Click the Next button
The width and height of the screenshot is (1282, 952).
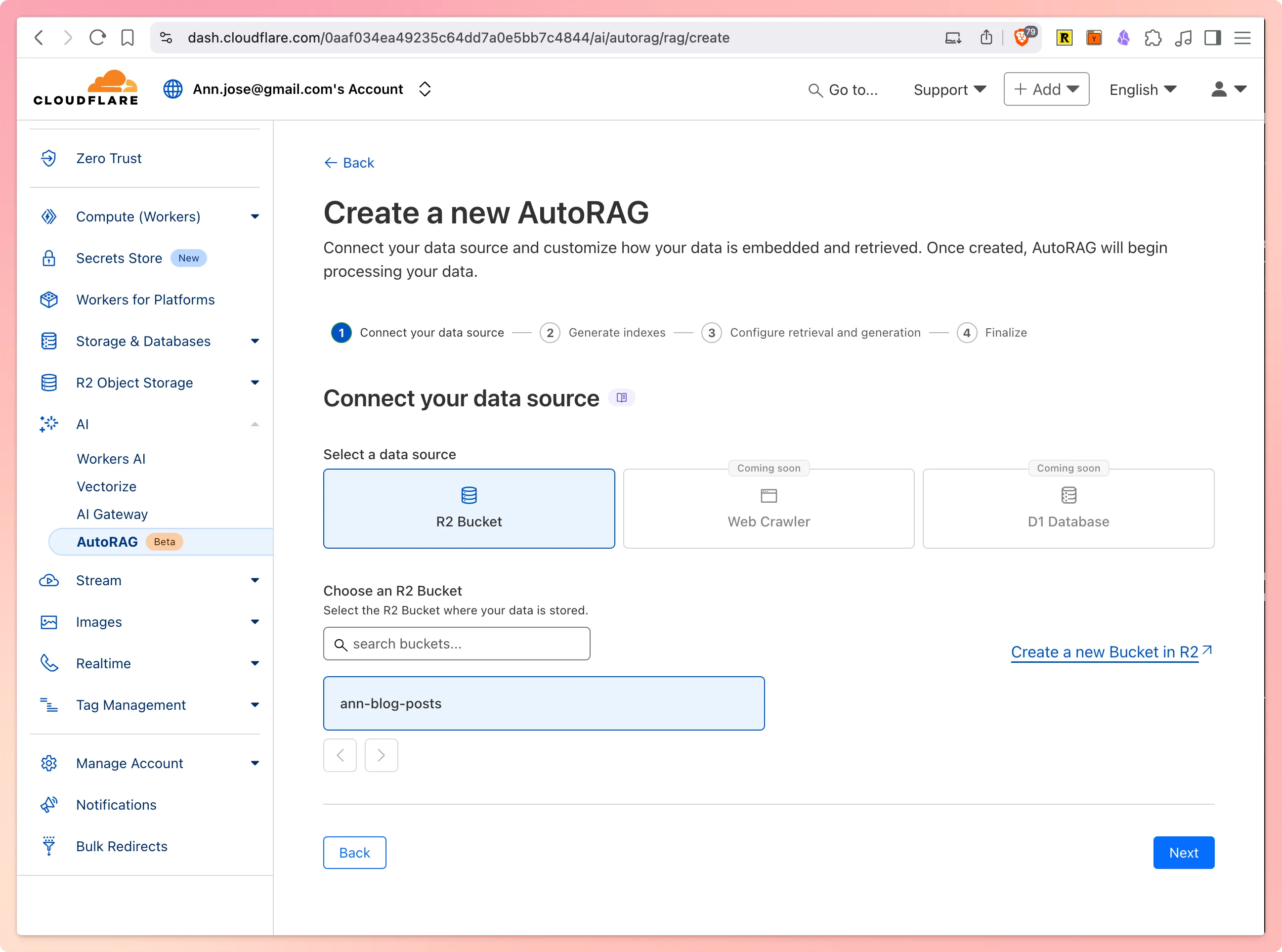click(x=1183, y=852)
